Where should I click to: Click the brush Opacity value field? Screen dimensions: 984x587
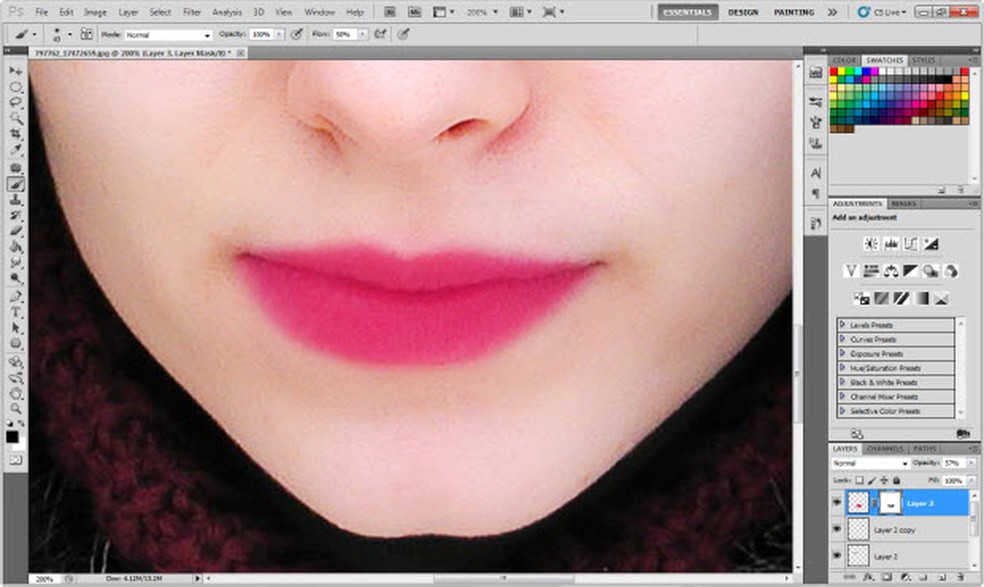pyautogui.click(x=261, y=34)
